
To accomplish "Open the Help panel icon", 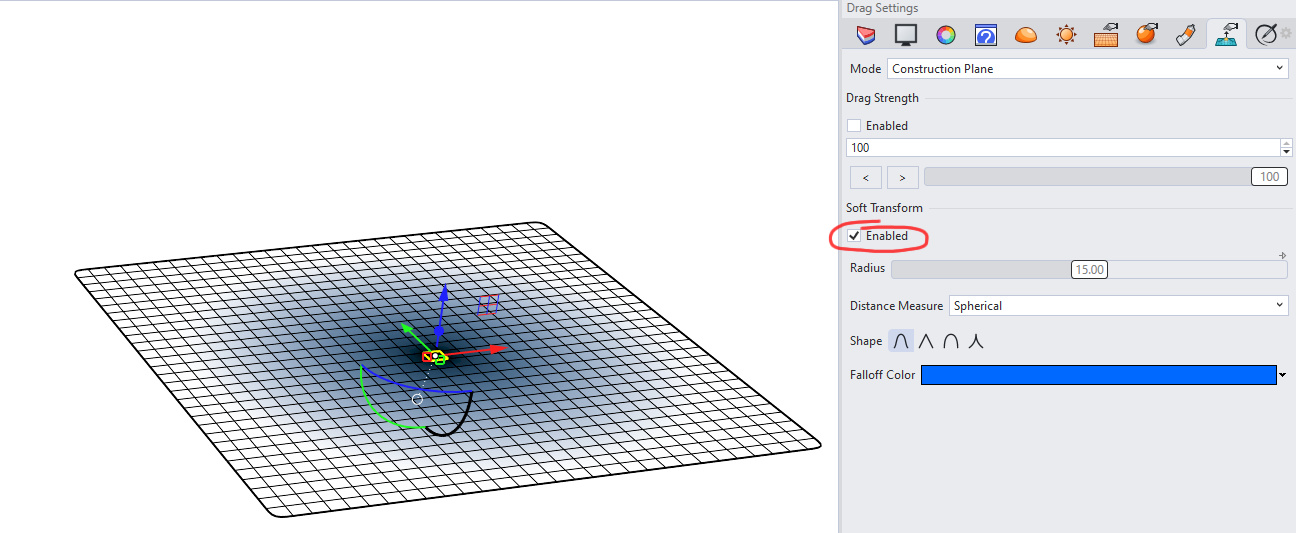I will click(986, 35).
